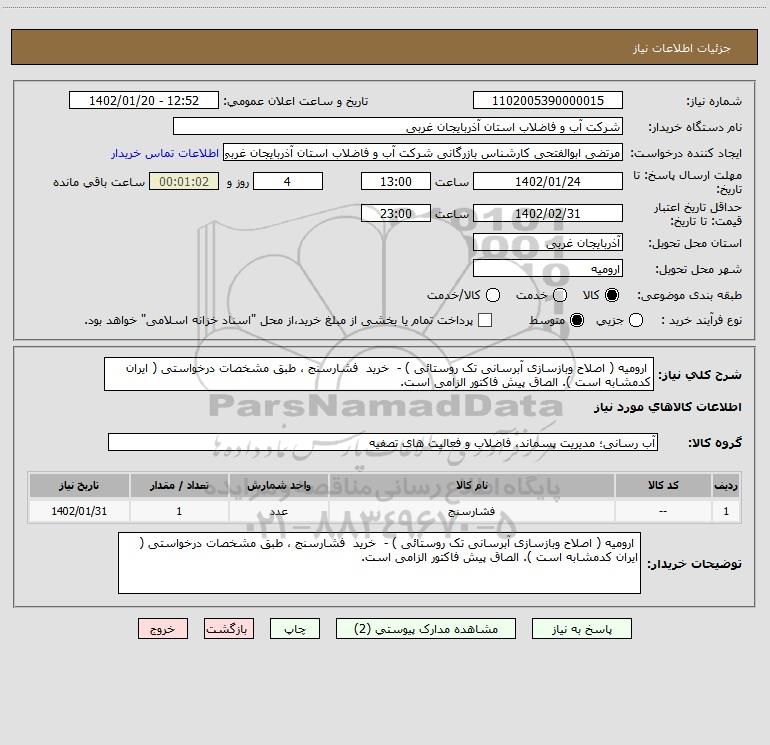This screenshot has width=770, height=745.
Task: Click the validity time field 23:00
Action: pos(396,214)
